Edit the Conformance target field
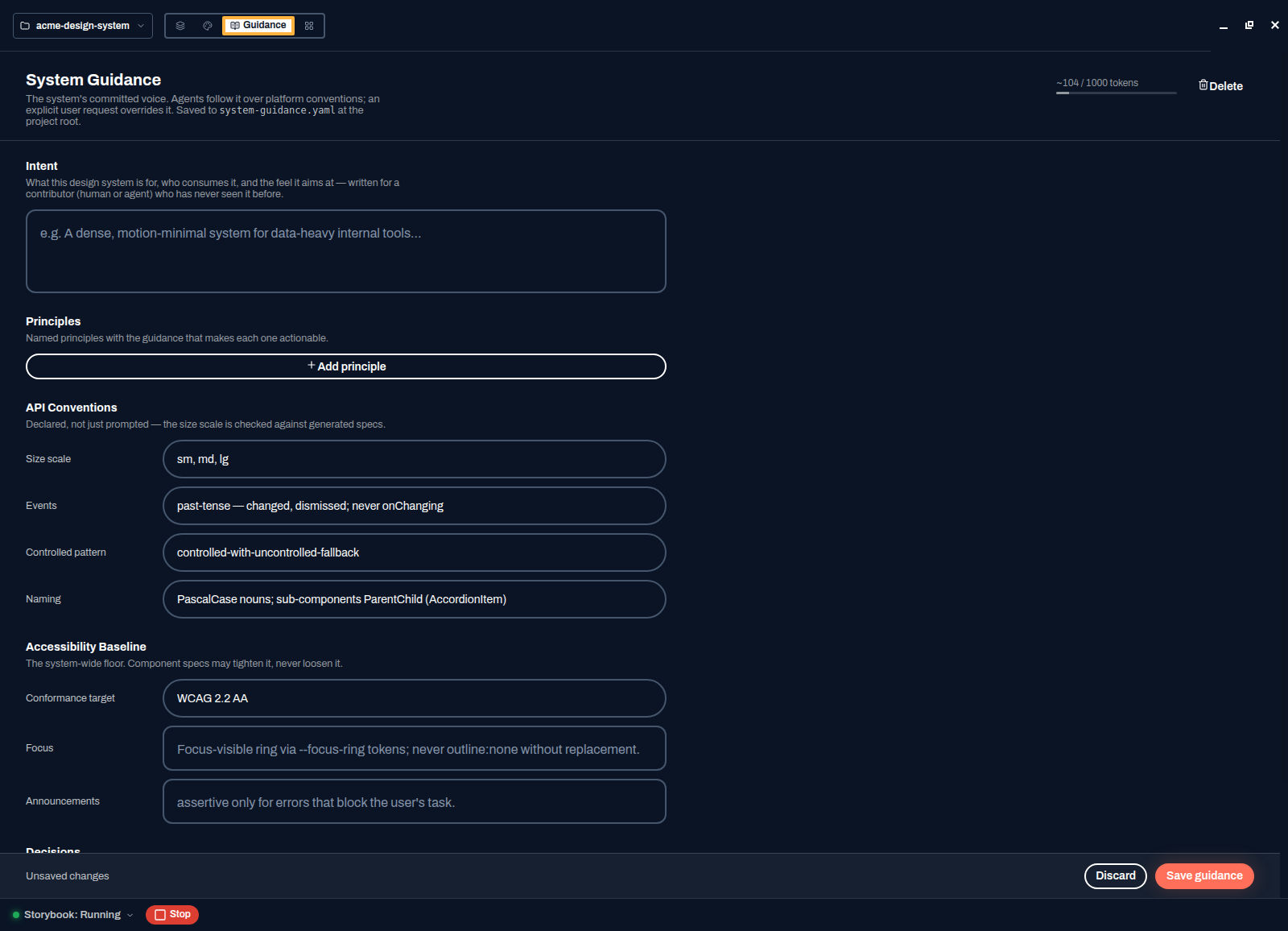 (x=415, y=698)
